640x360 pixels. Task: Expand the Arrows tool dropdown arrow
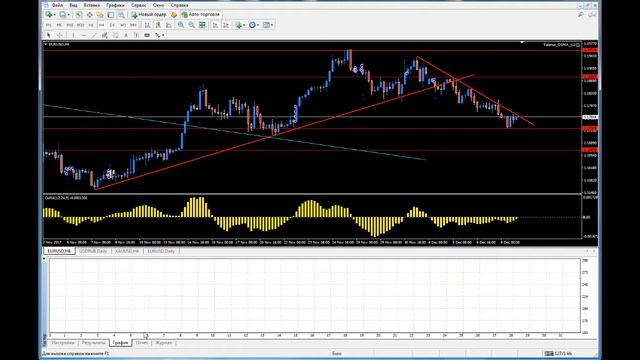coord(163,35)
